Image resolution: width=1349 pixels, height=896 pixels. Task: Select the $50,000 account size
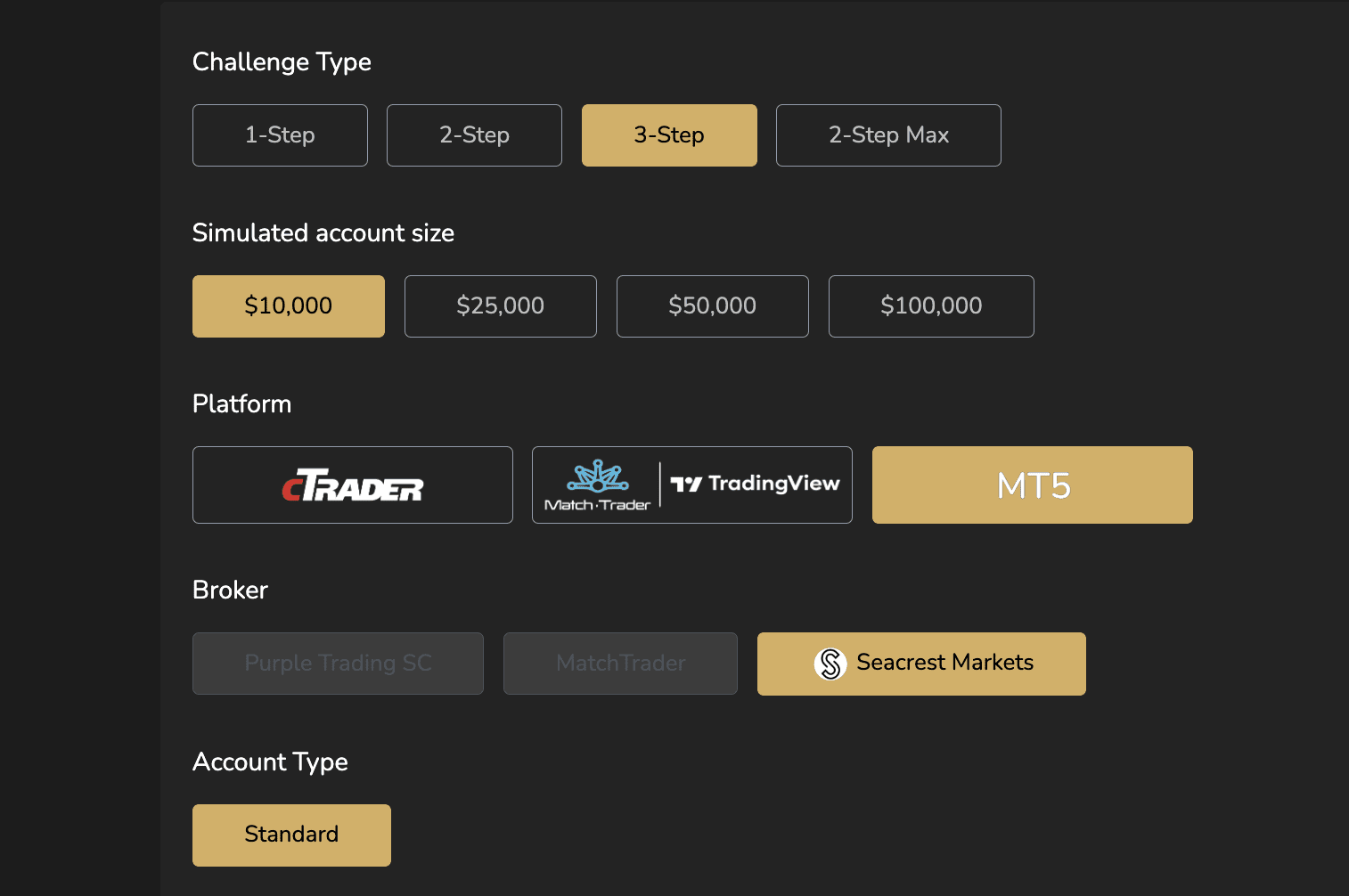[x=712, y=306]
